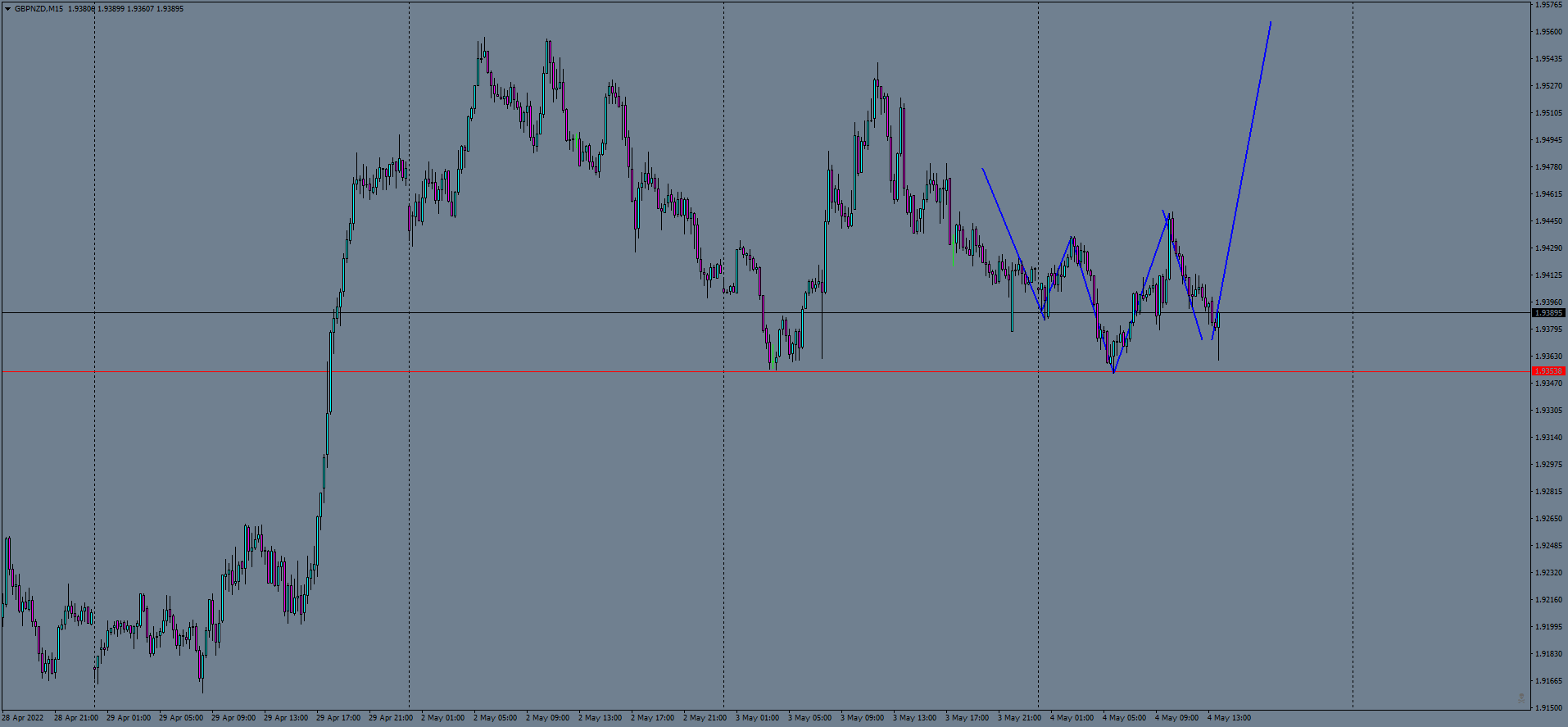Click the open price value 1.93808
The width and height of the screenshot is (1568, 727).
82,9
